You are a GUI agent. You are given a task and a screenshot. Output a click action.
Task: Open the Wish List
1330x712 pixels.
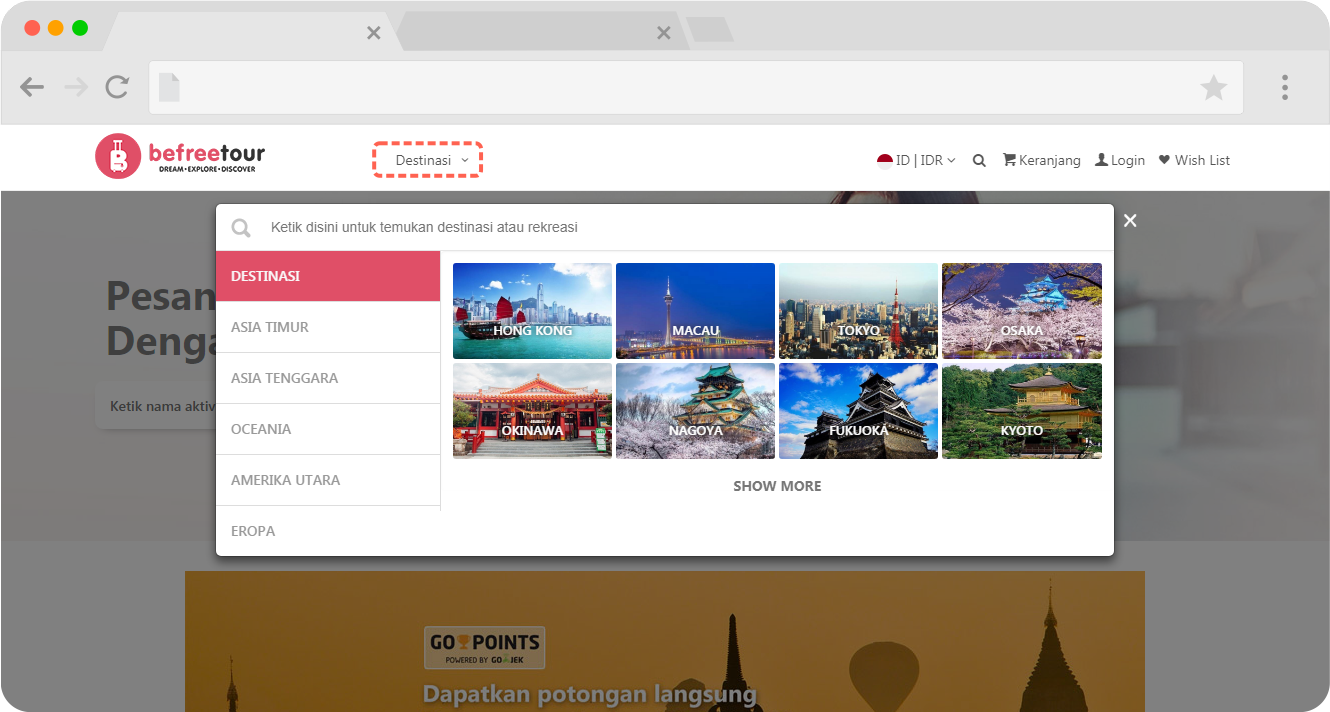coord(1194,160)
